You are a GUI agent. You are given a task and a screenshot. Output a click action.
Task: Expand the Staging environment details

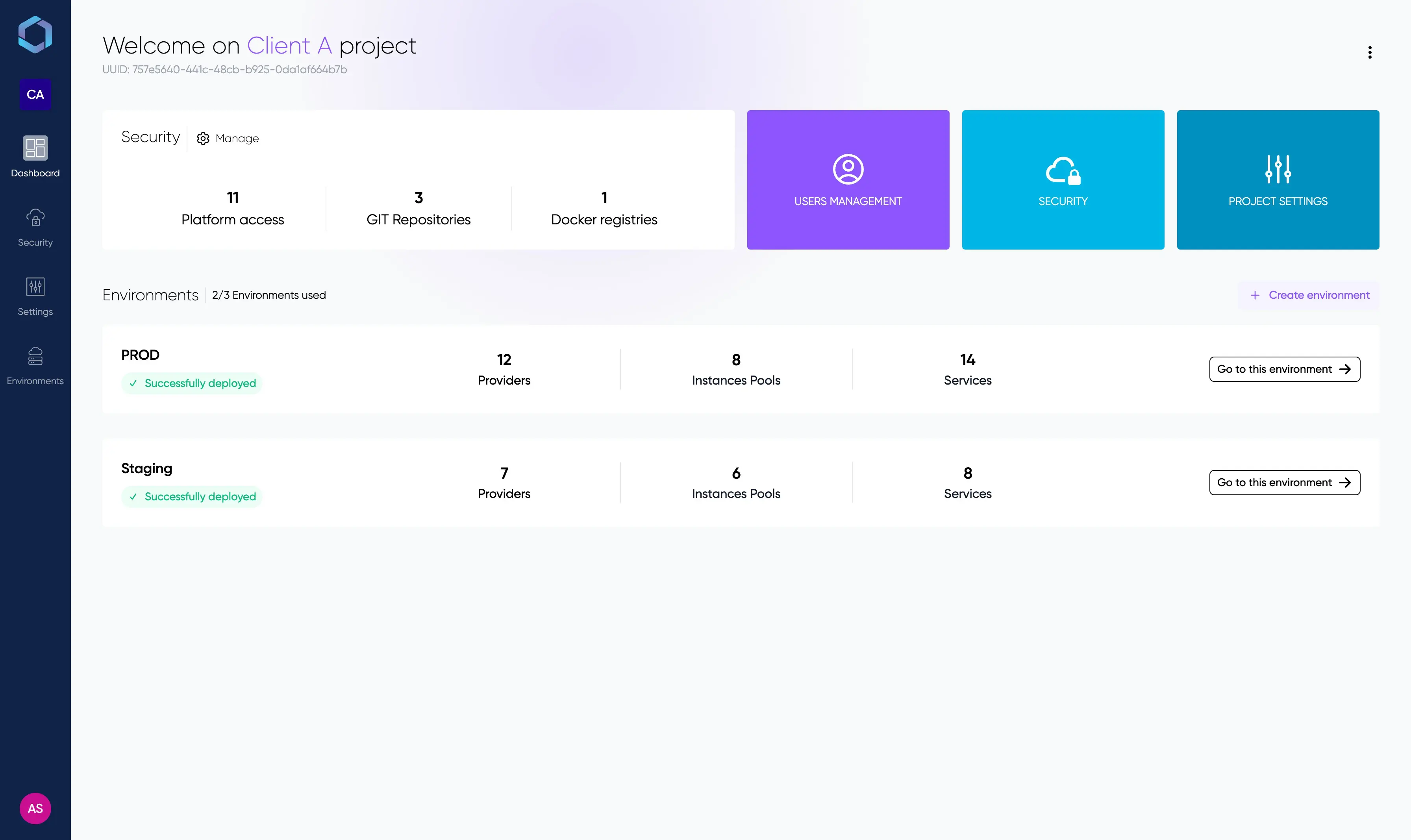click(146, 468)
